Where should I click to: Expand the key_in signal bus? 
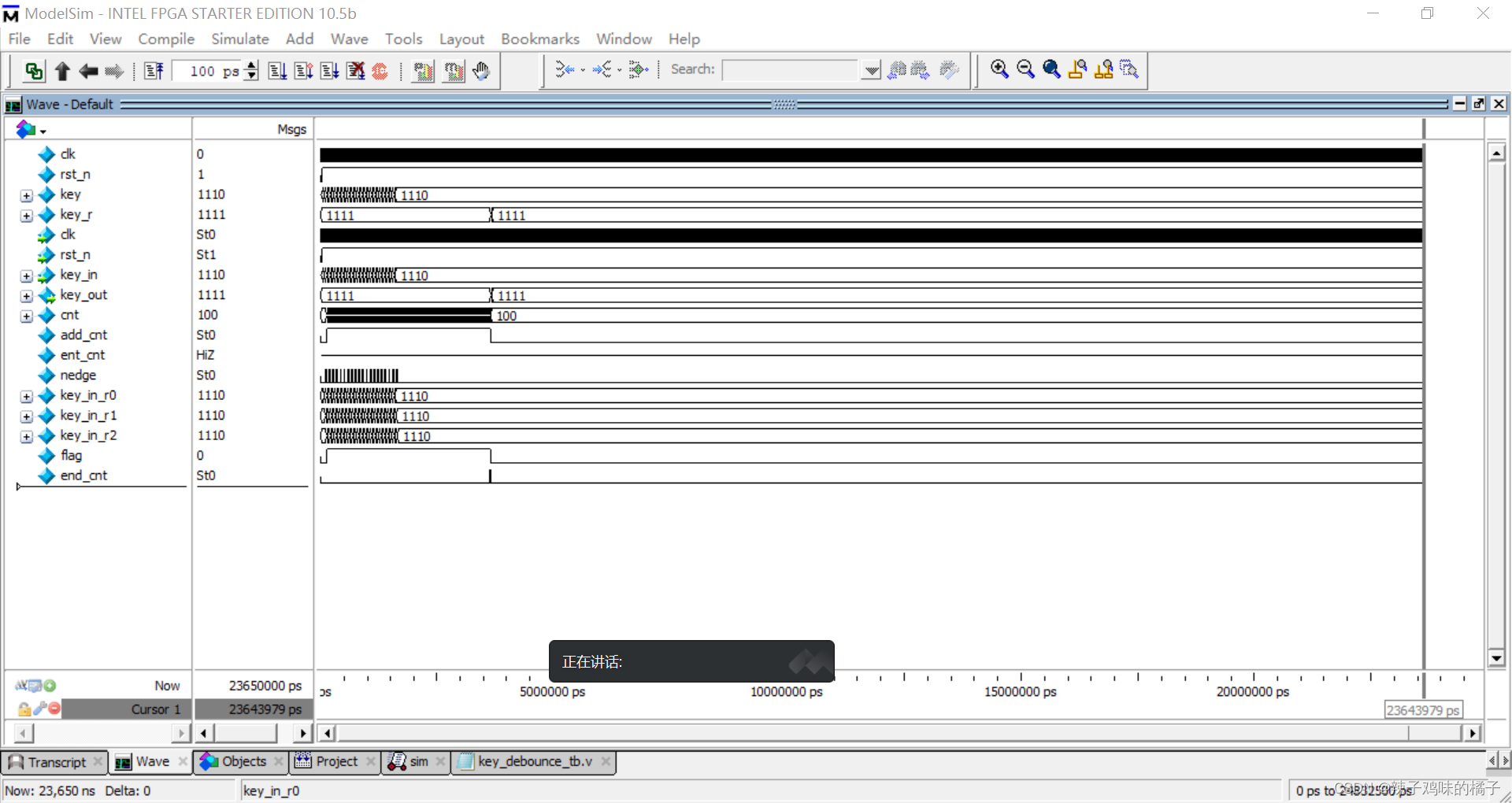click(x=27, y=276)
